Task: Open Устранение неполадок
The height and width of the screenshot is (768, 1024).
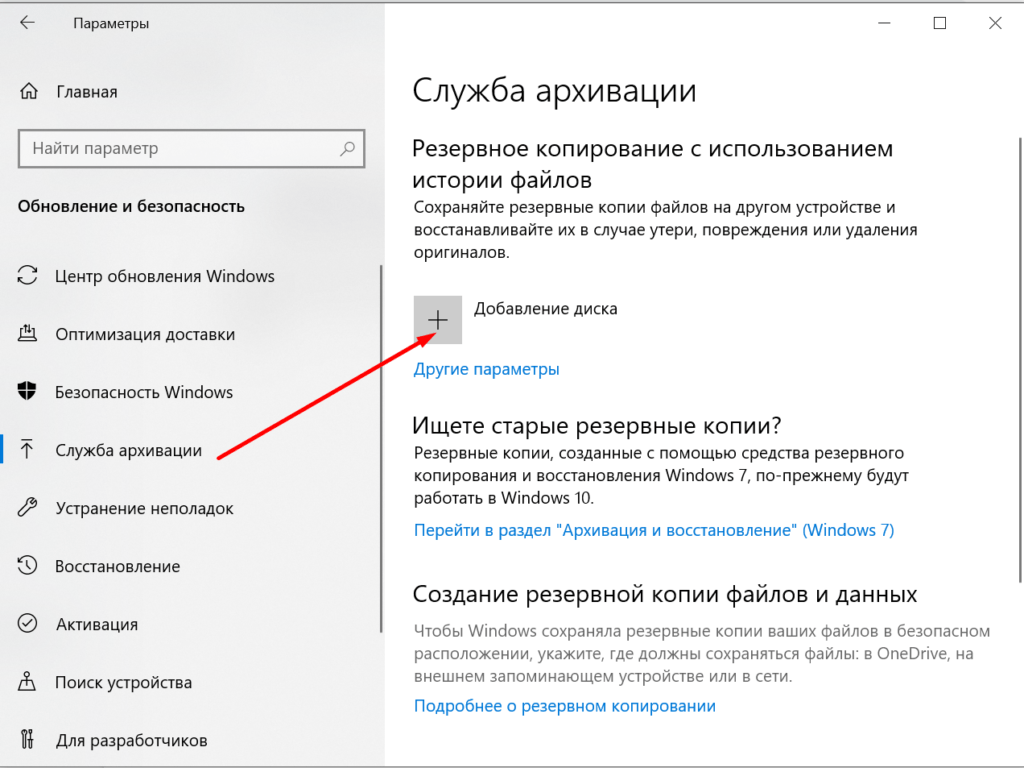Action: coord(144,508)
